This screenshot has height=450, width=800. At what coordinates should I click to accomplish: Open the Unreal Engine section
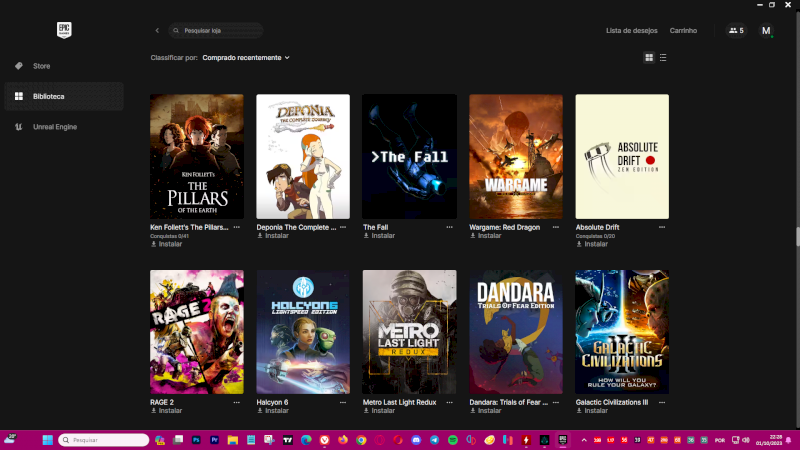click(54, 127)
